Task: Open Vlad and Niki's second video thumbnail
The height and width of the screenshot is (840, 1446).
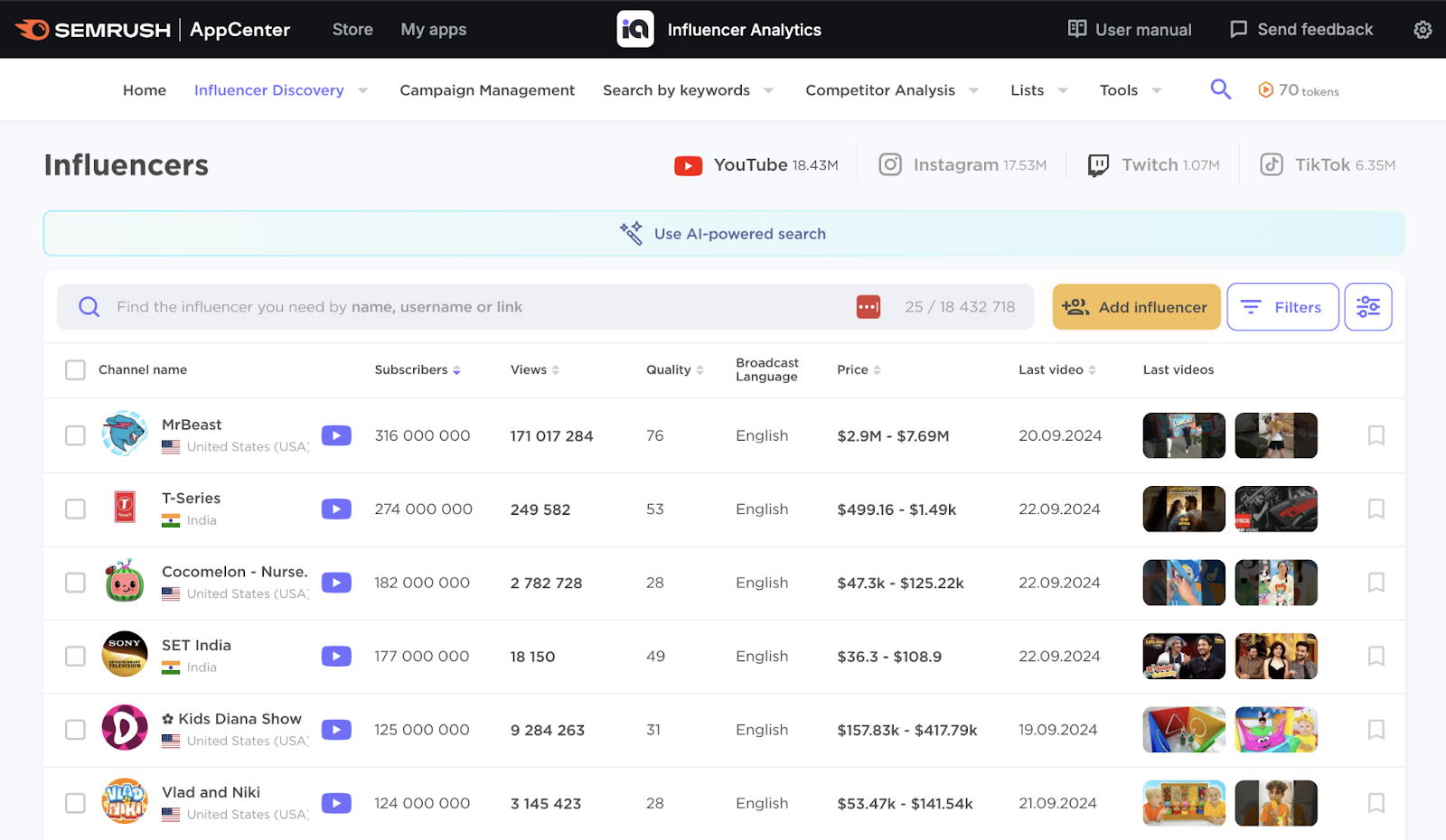Action: click(1276, 803)
